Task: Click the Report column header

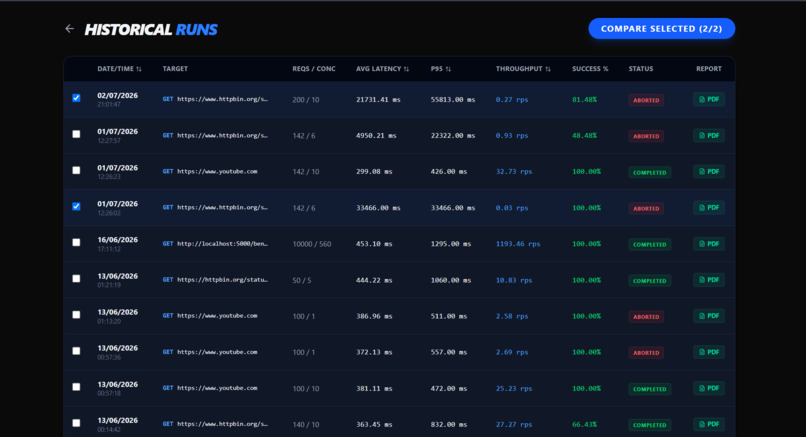Action: [x=709, y=69]
